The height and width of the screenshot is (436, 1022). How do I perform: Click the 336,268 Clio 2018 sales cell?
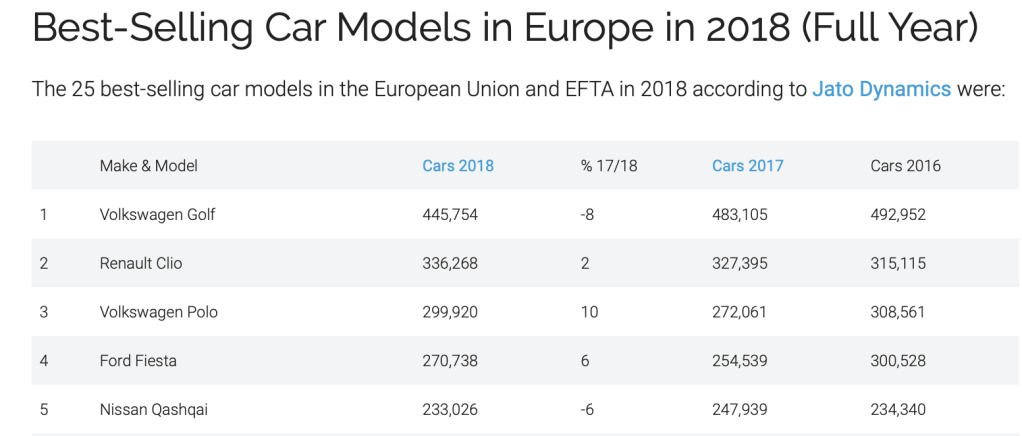click(x=450, y=264)
